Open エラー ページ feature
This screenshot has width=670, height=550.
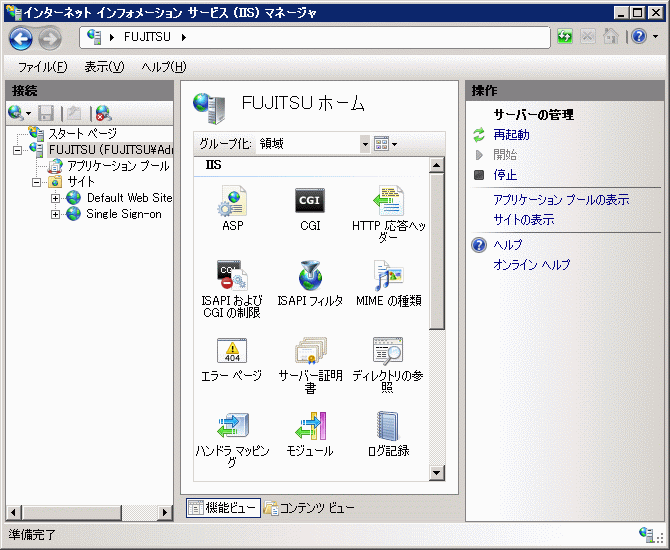click(x=232, y=359)
